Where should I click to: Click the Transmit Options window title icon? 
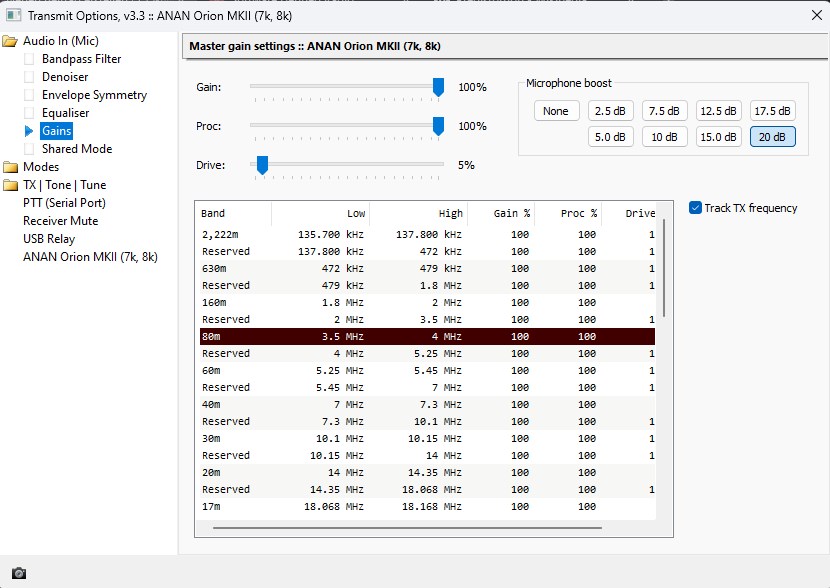coord(13,15)
